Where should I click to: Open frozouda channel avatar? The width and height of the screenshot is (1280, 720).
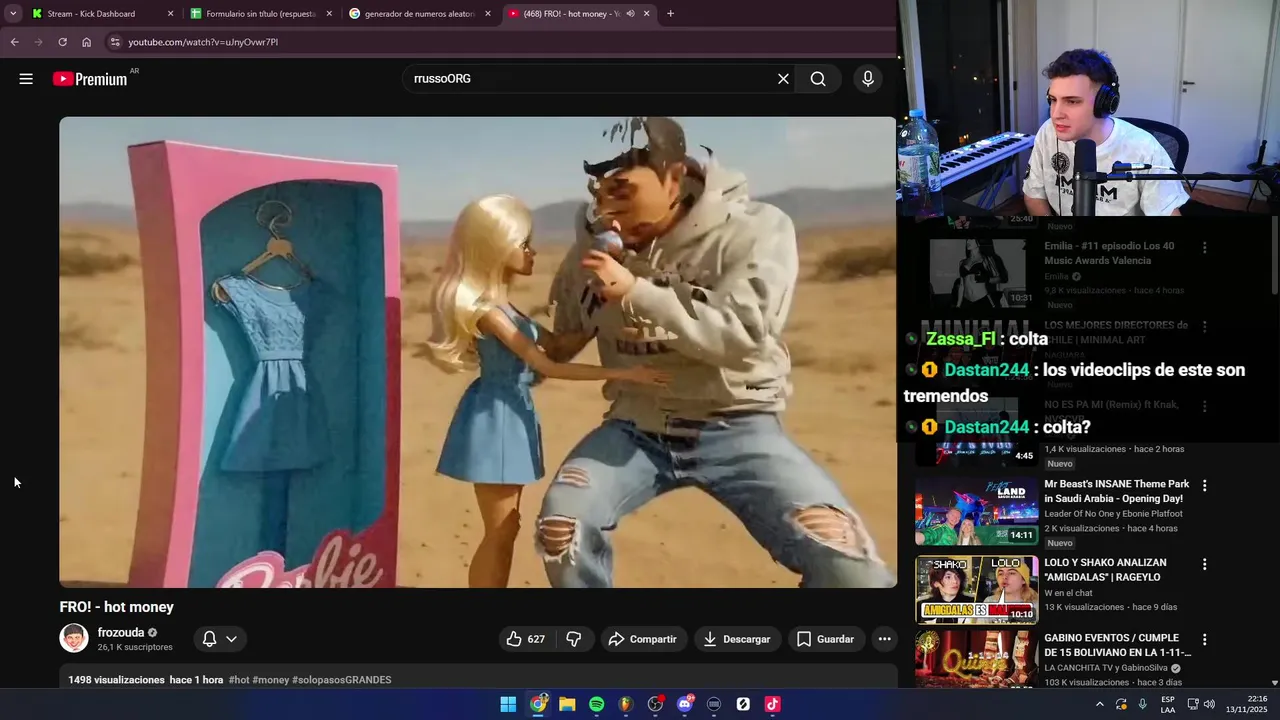click(74, 638)
